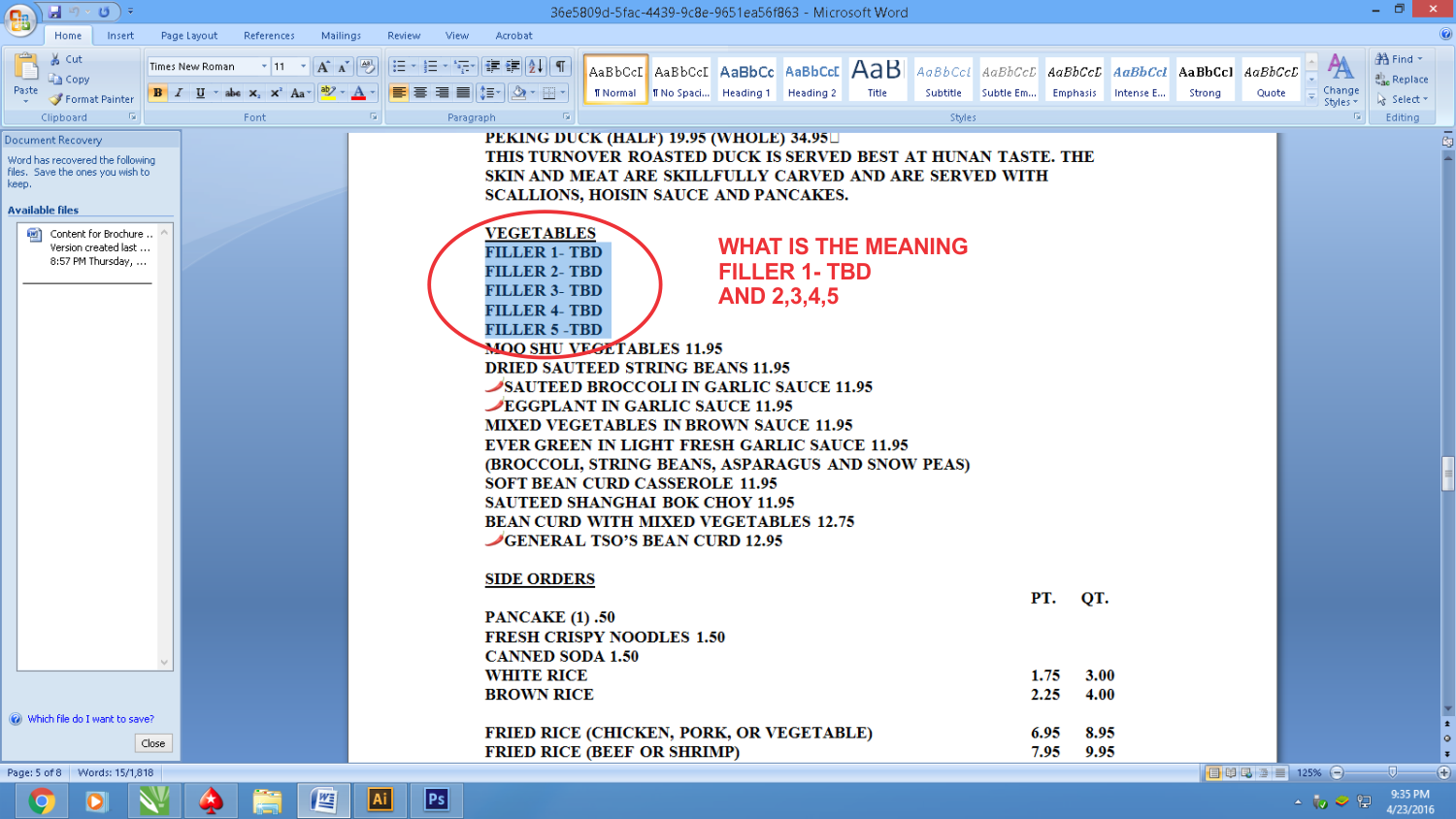
Task: Toggle Show/Hide paragraph marks
Action: pyautogui.click(x=560, y=67)
